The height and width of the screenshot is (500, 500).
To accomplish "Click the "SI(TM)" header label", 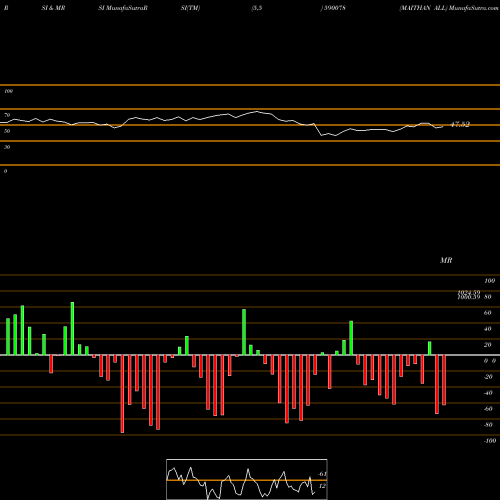I will tap(190, 8).
